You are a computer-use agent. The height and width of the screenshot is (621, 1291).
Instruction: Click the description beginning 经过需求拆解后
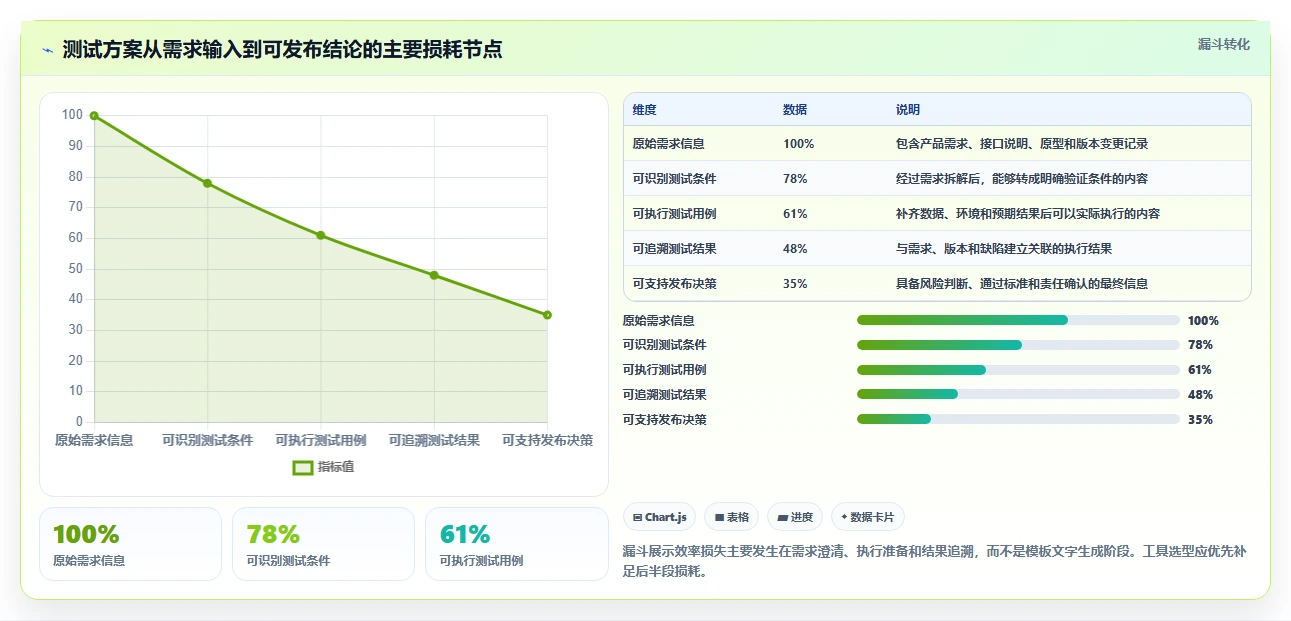click(x=1022, y=179)
